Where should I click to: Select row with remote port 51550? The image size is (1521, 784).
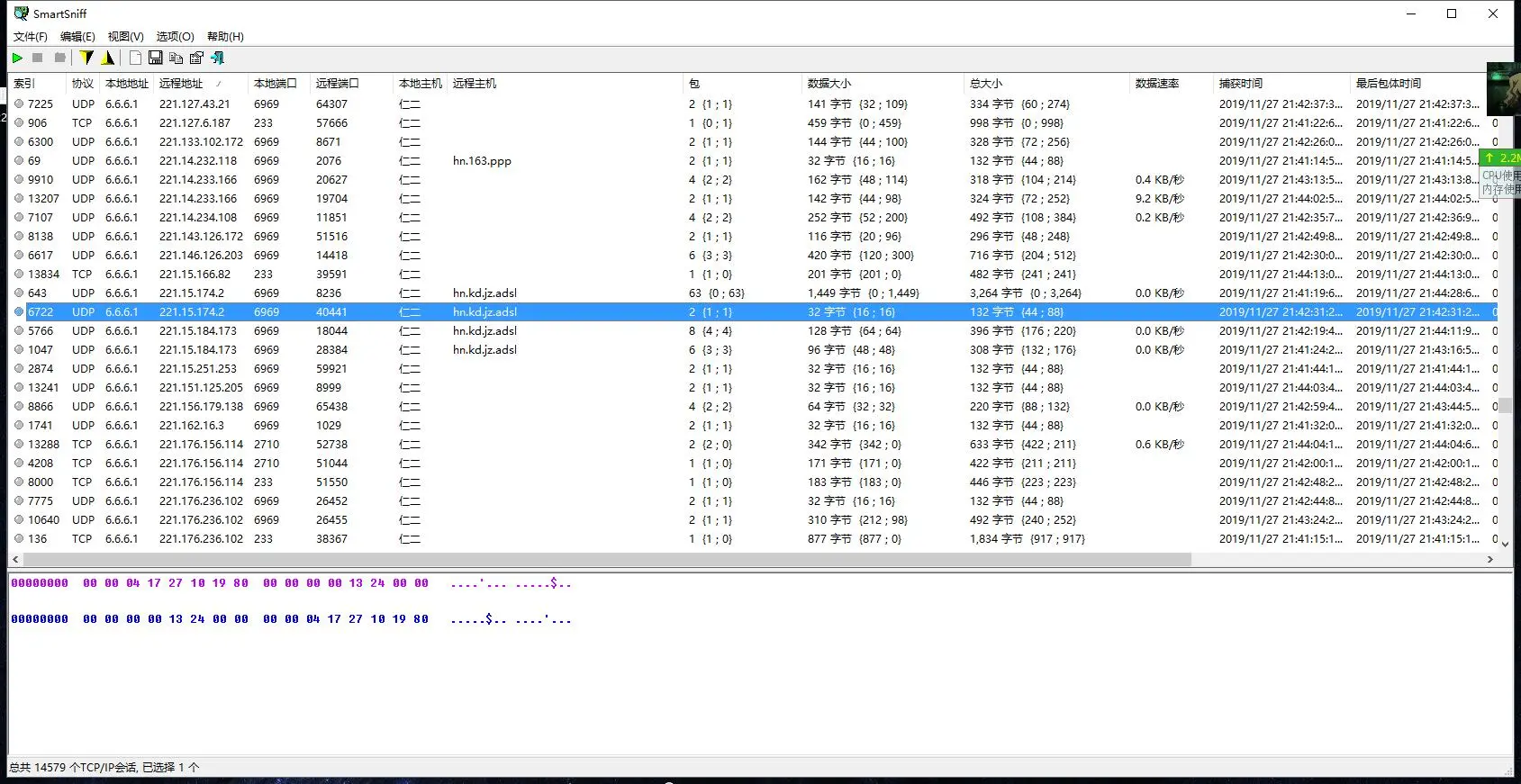click(752, 482)
